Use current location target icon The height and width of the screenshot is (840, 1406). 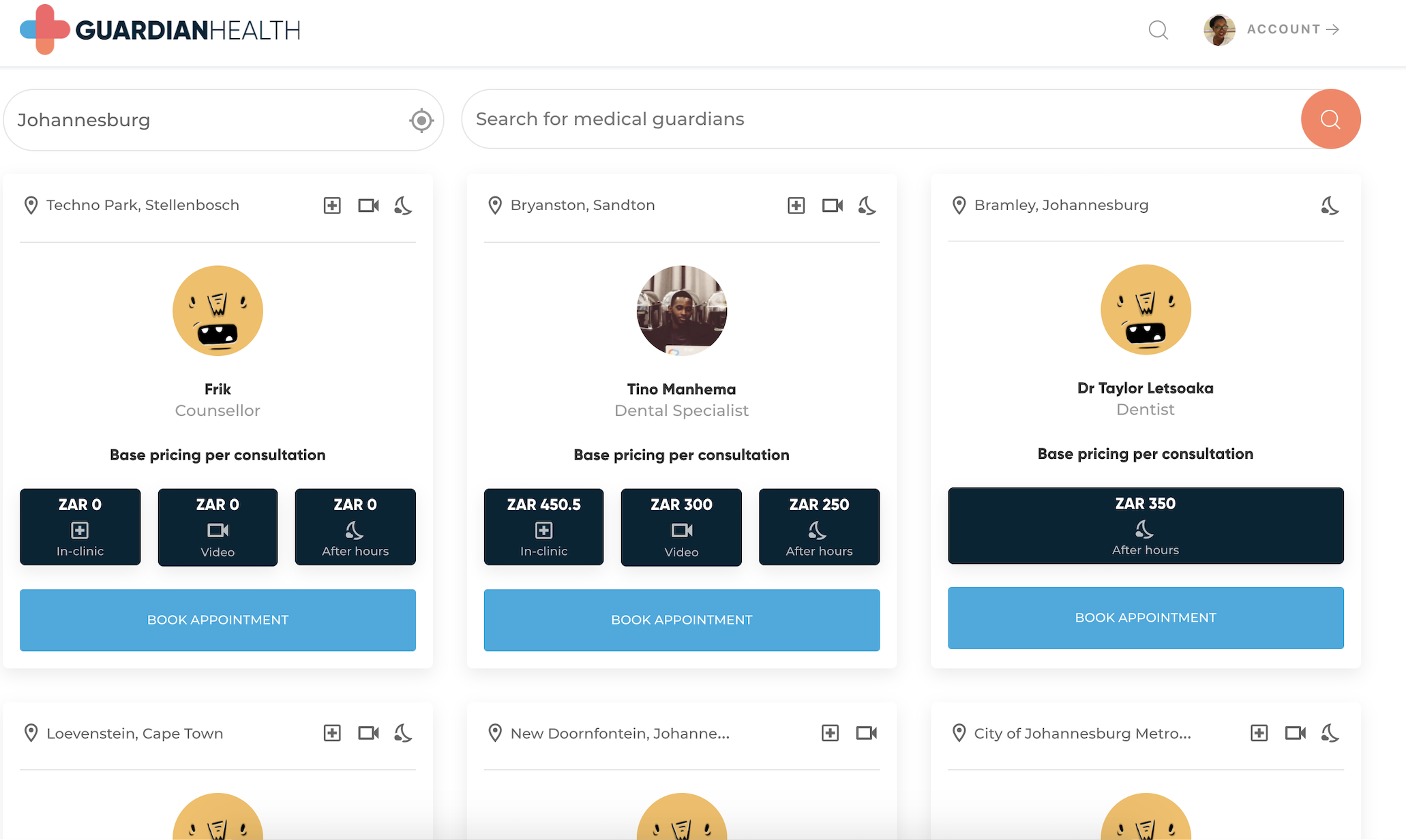421,121
